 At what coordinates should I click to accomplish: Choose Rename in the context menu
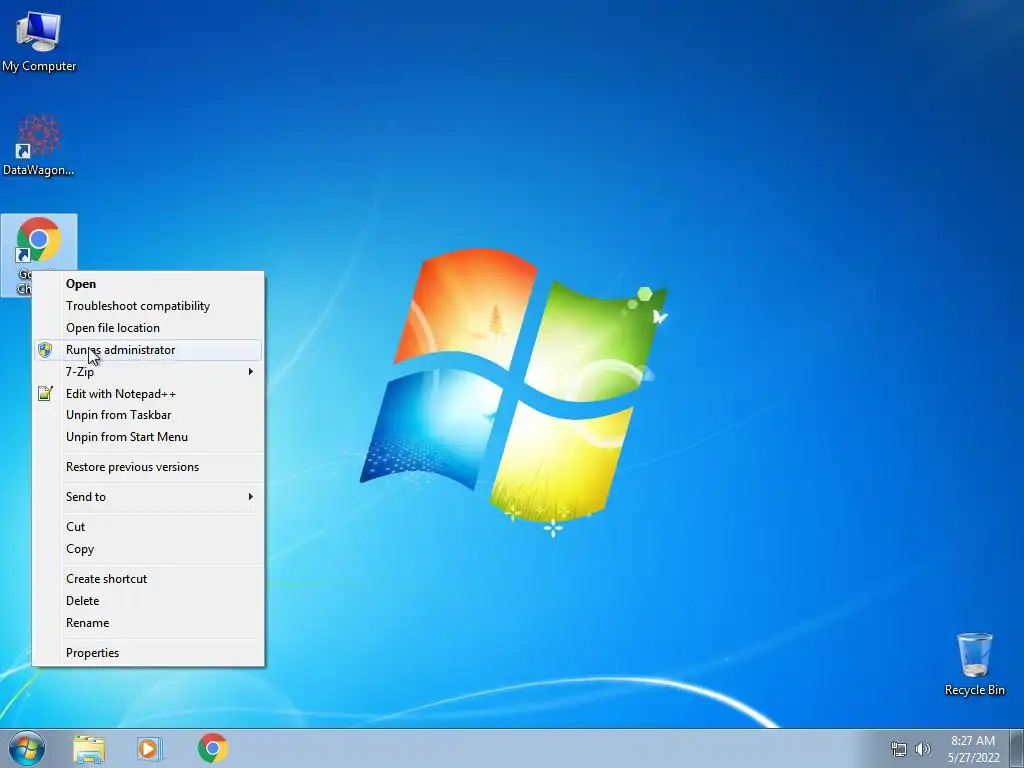(148, 623)
